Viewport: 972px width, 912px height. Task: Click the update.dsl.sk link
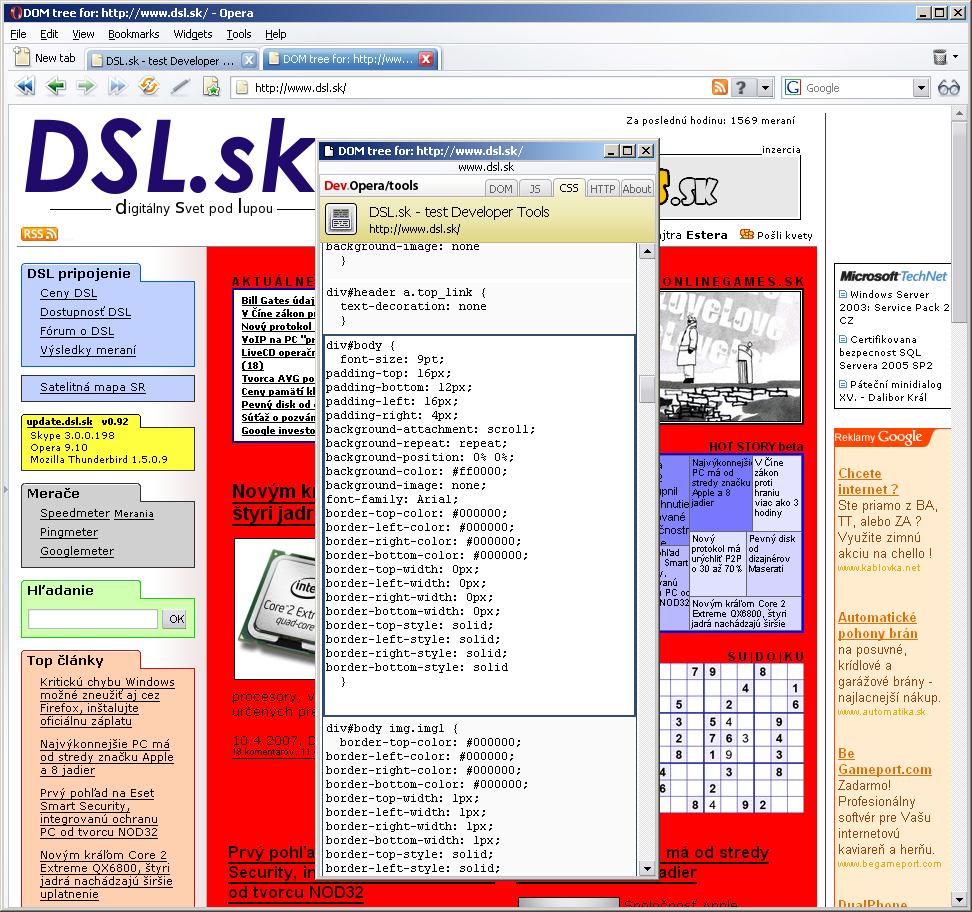point(60,422)
